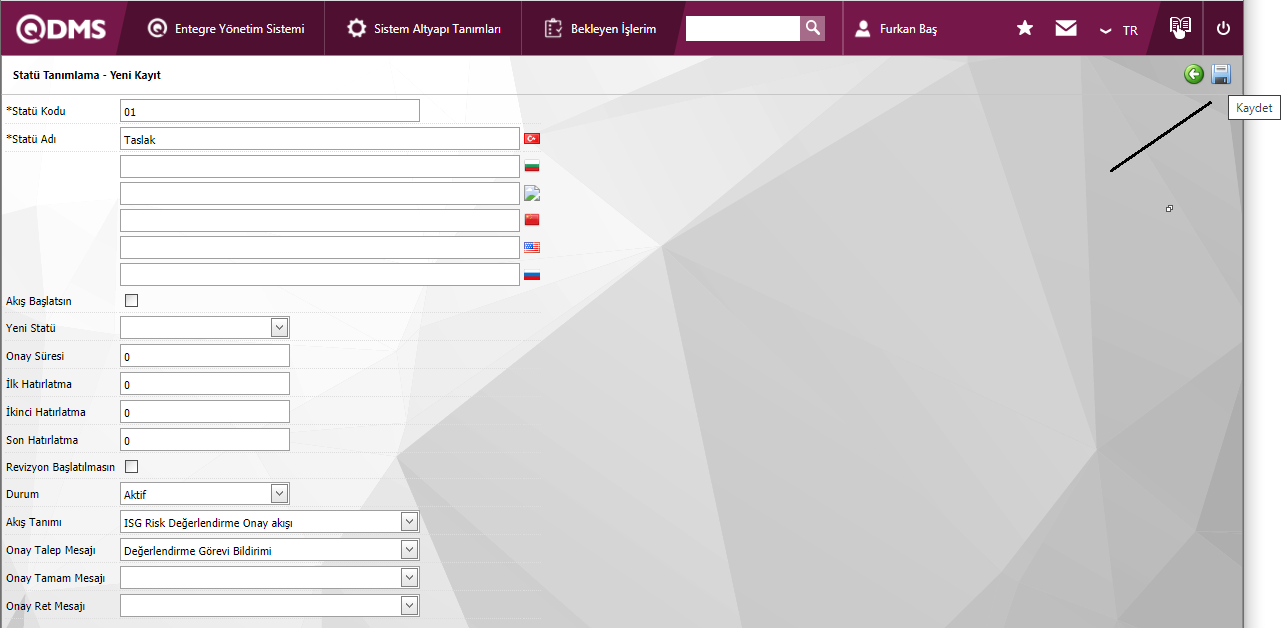Click the user profile icon
The width and height of the screenshot is (1283, 628).
863,29
